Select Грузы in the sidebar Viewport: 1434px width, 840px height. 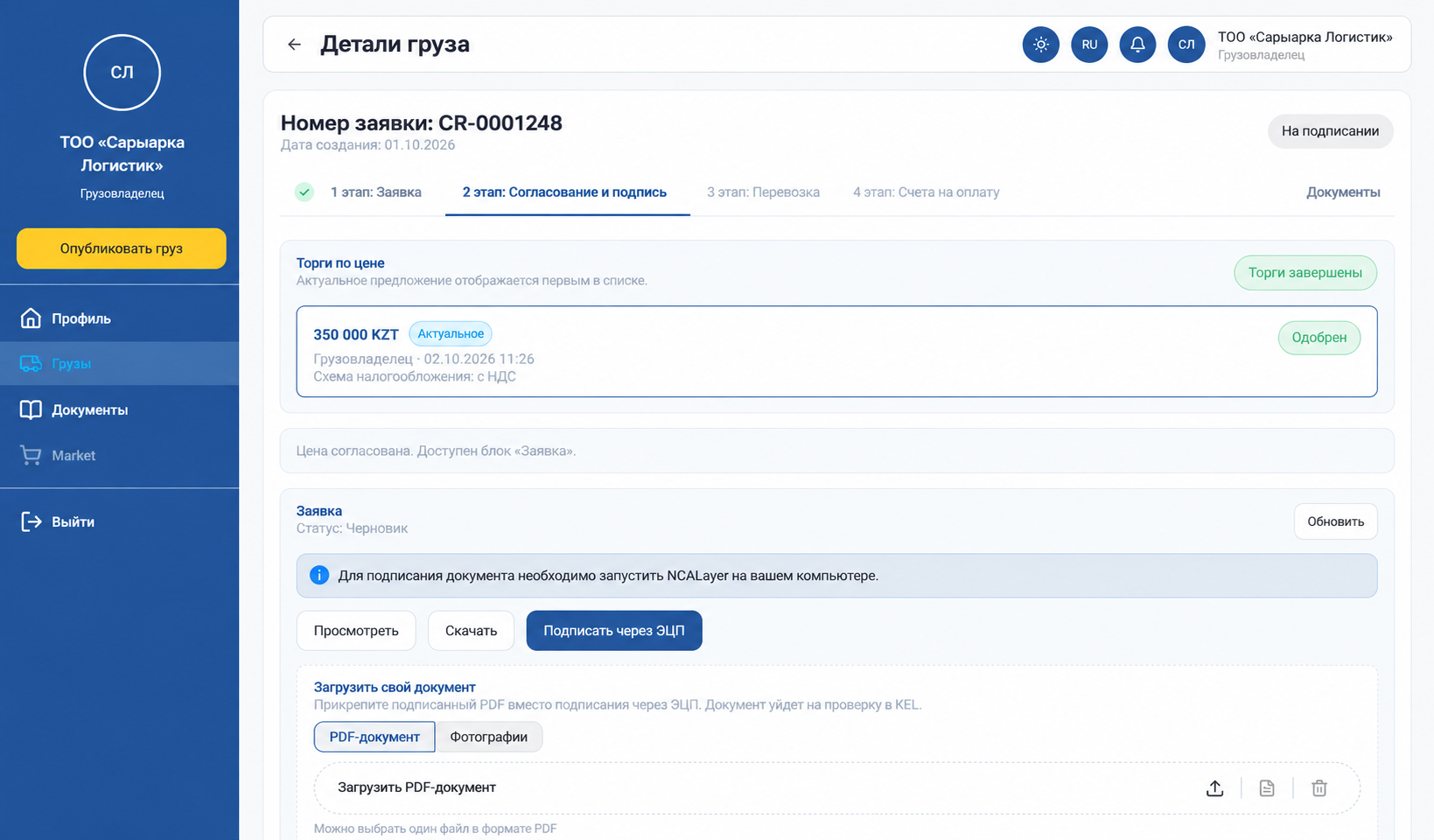119,363
